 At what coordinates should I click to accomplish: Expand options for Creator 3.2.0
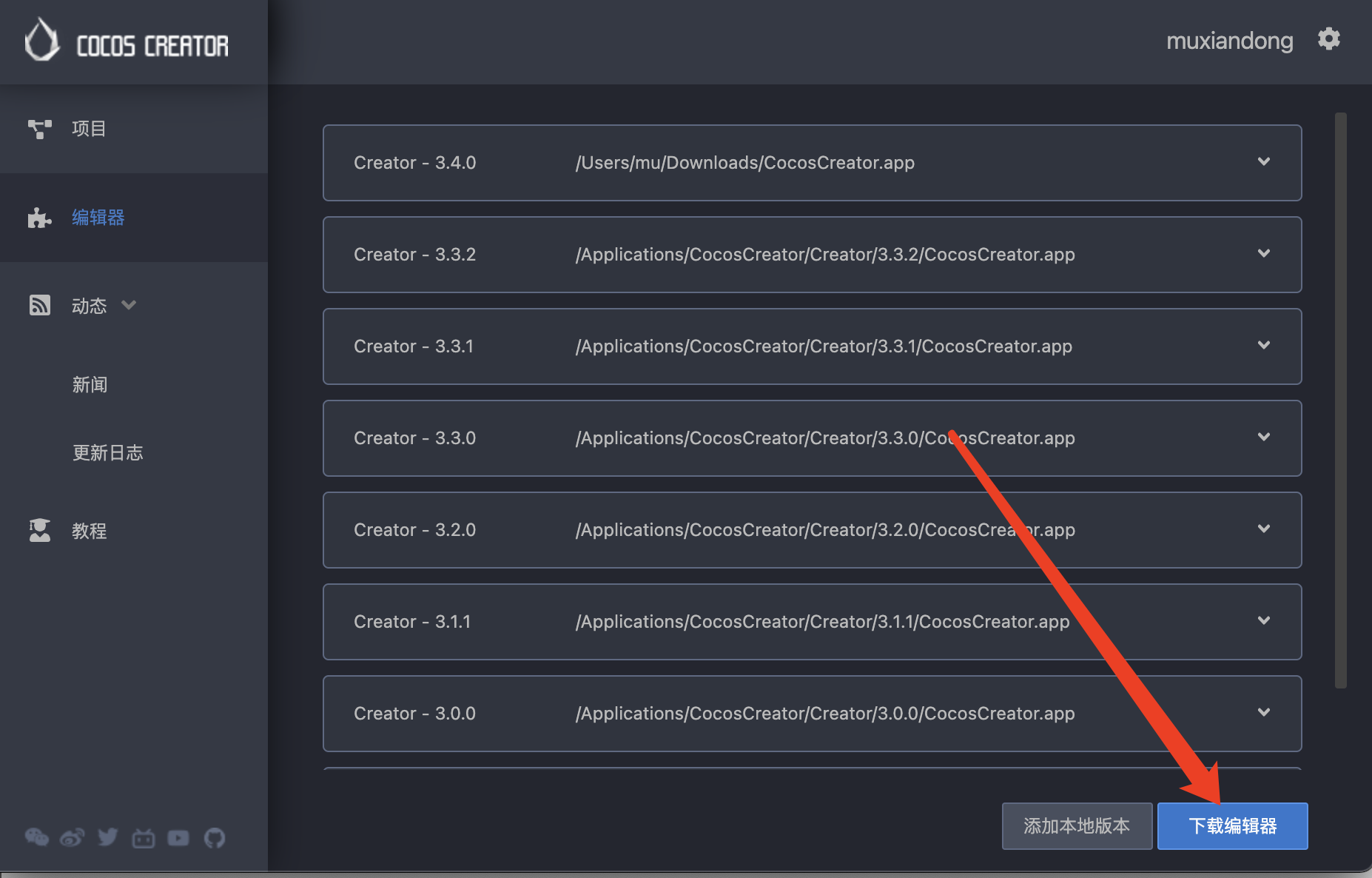(x=1264, y=529)
